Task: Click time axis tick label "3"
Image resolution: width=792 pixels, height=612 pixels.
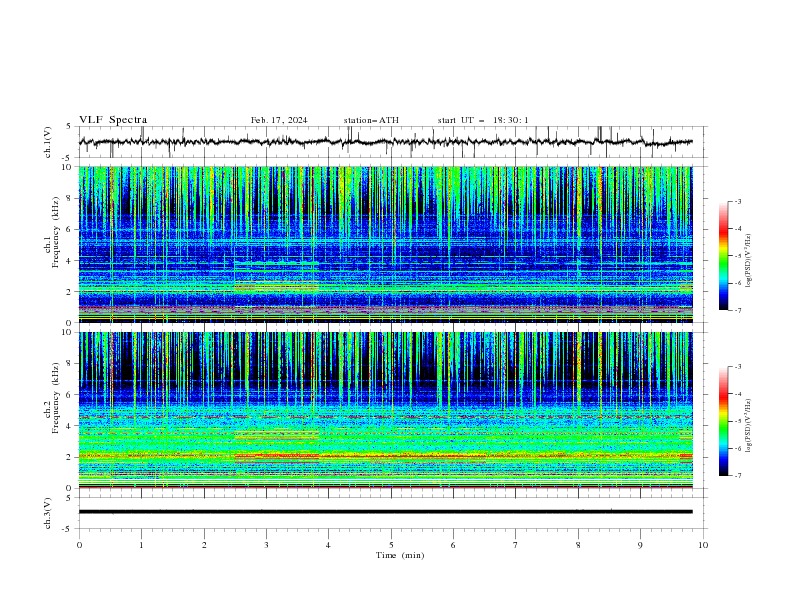Action: (266, 545)
